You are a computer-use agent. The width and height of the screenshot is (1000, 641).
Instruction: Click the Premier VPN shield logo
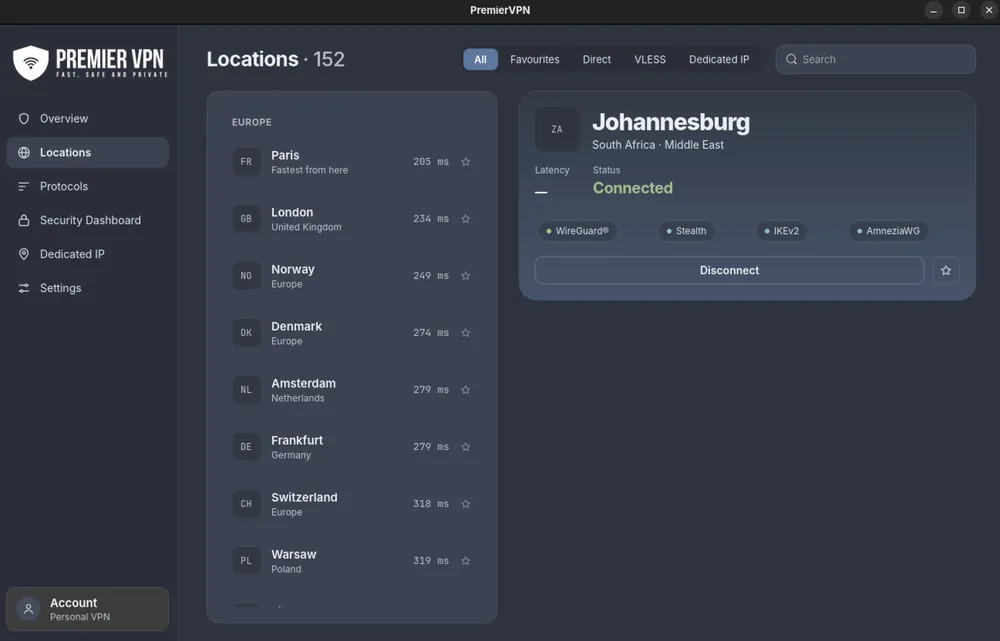(x=31, y=63)
